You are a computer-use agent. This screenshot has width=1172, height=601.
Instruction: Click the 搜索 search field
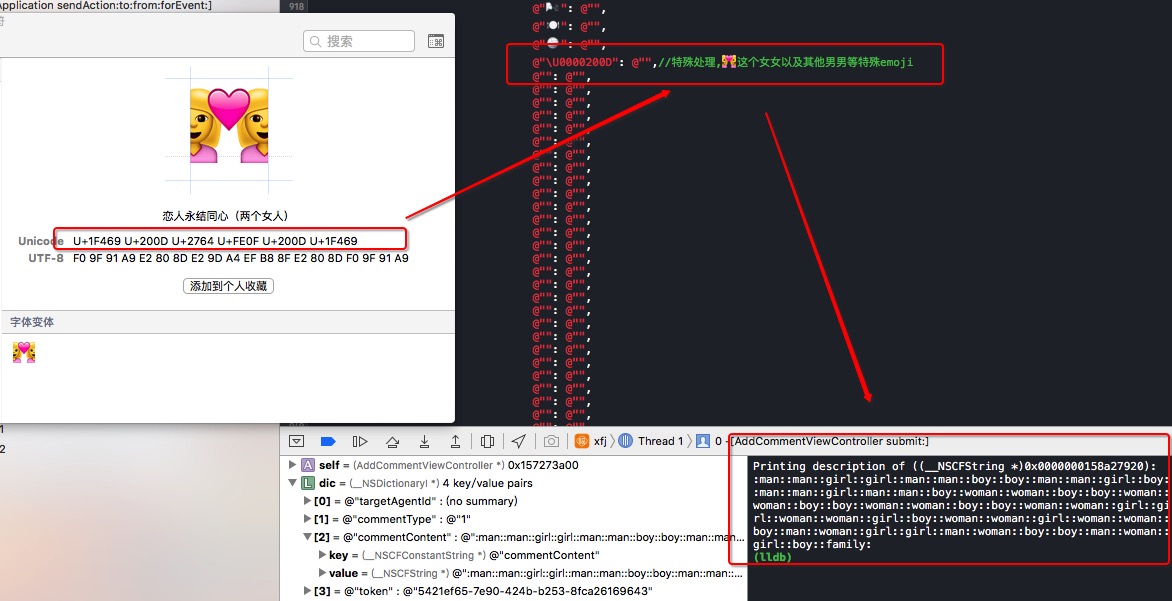point(359,41)
